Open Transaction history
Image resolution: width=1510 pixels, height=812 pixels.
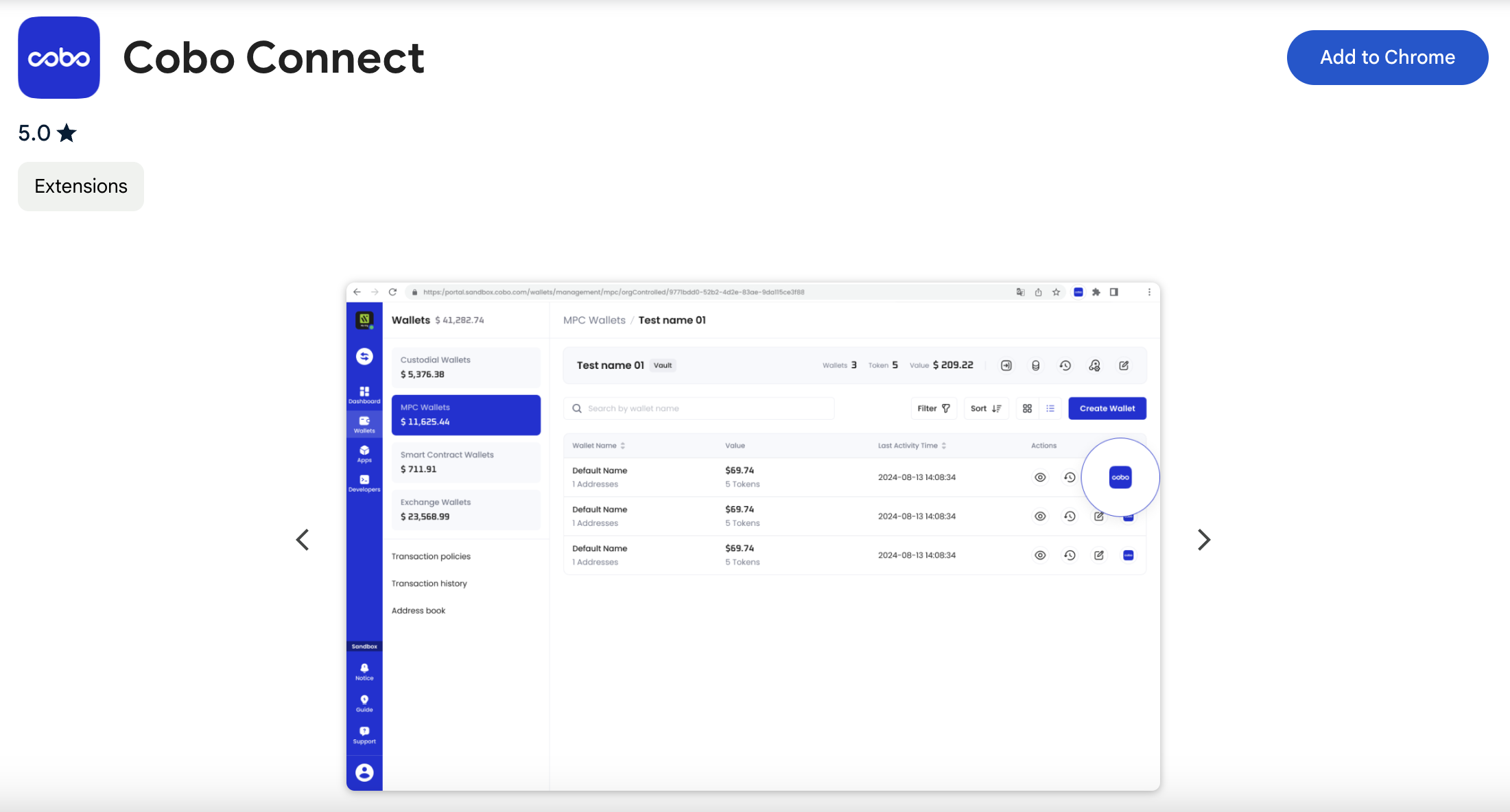click(429, 584)
